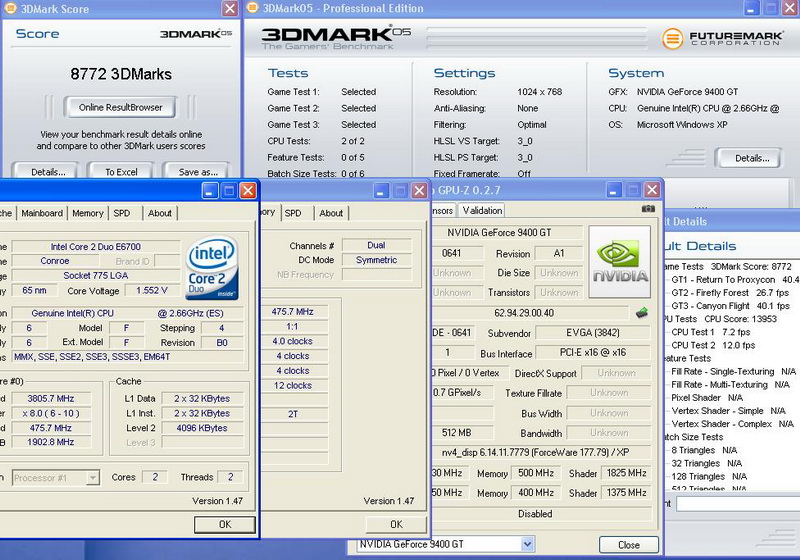Click the PCI-E x16 @ x16 bus field
The height and width of the screenshot is (560, 800).
593,352
